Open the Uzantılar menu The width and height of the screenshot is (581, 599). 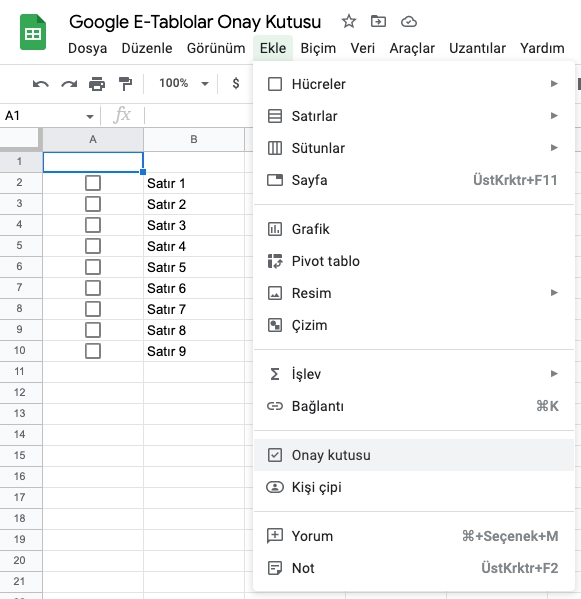477,49
